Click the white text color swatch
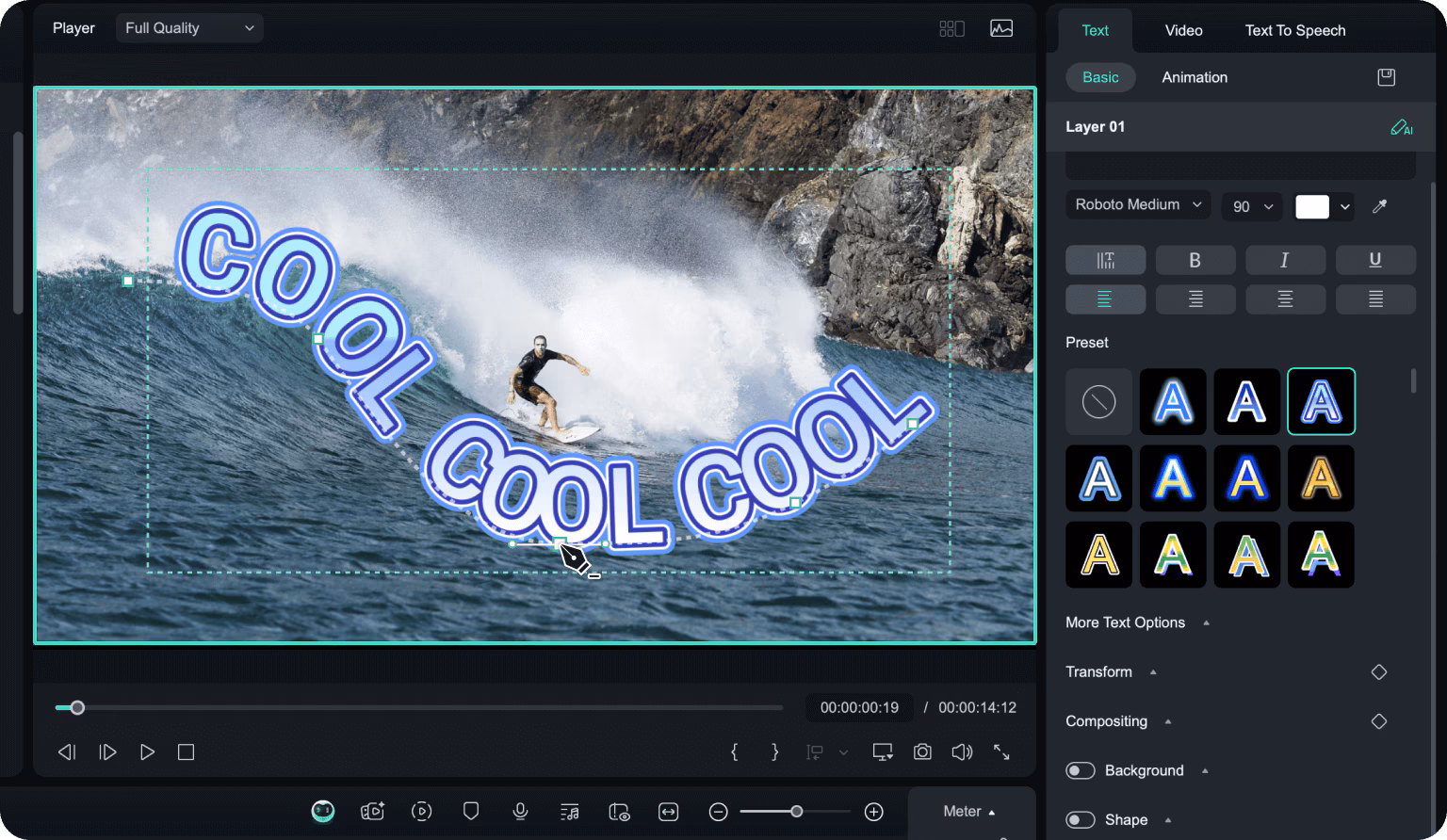The image size is (1447, 840). click(1311, 206)
